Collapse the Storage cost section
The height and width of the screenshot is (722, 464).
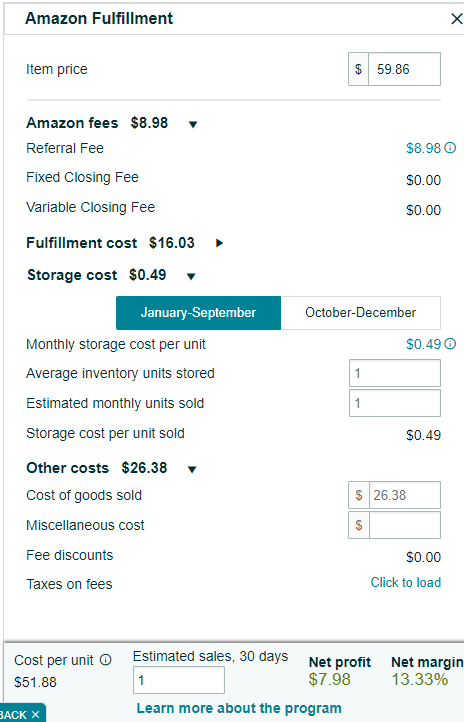click(x=191, y=276)
